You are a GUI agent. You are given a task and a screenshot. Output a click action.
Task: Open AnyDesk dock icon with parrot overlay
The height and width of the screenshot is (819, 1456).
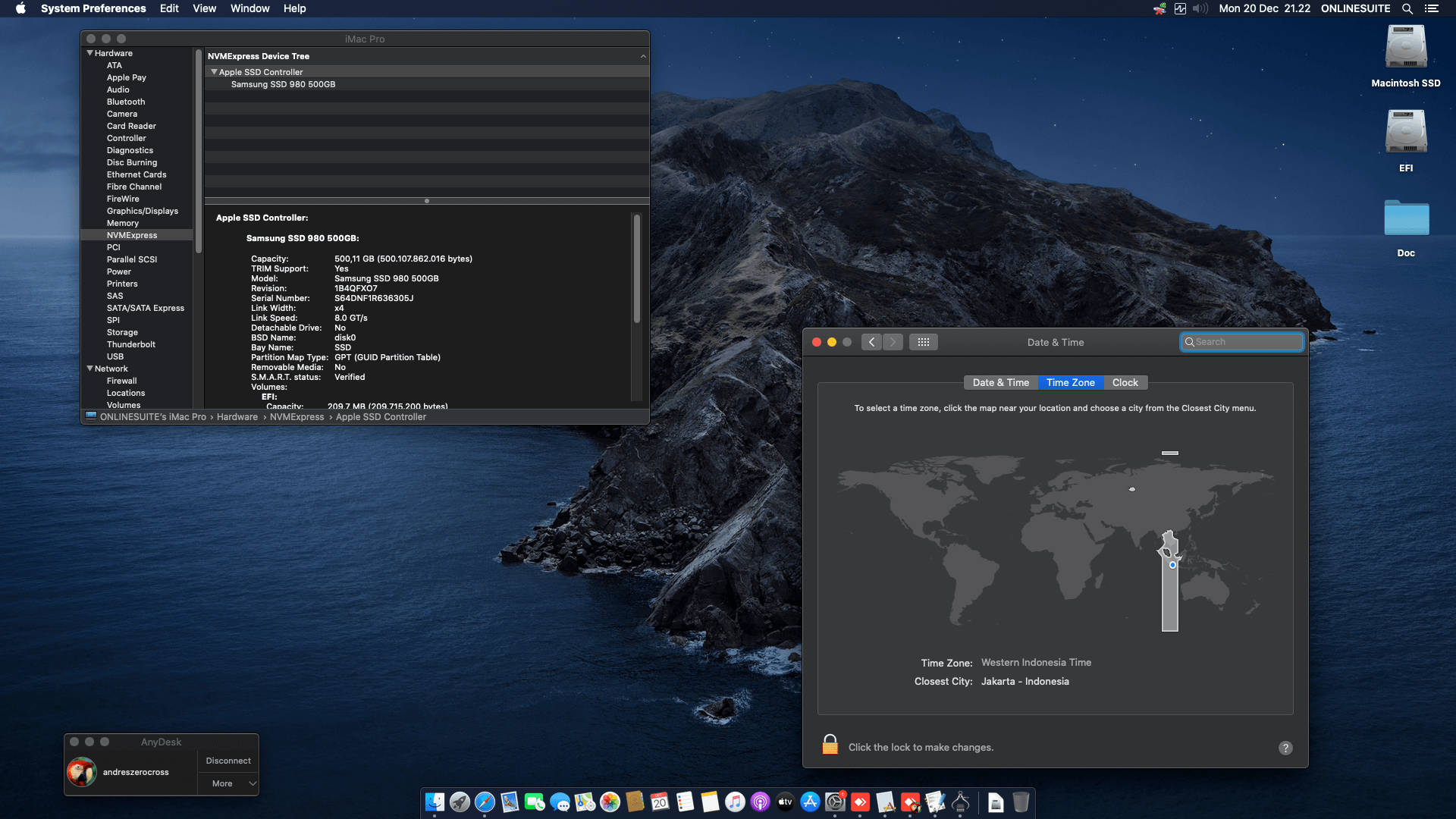click(910, 802)
